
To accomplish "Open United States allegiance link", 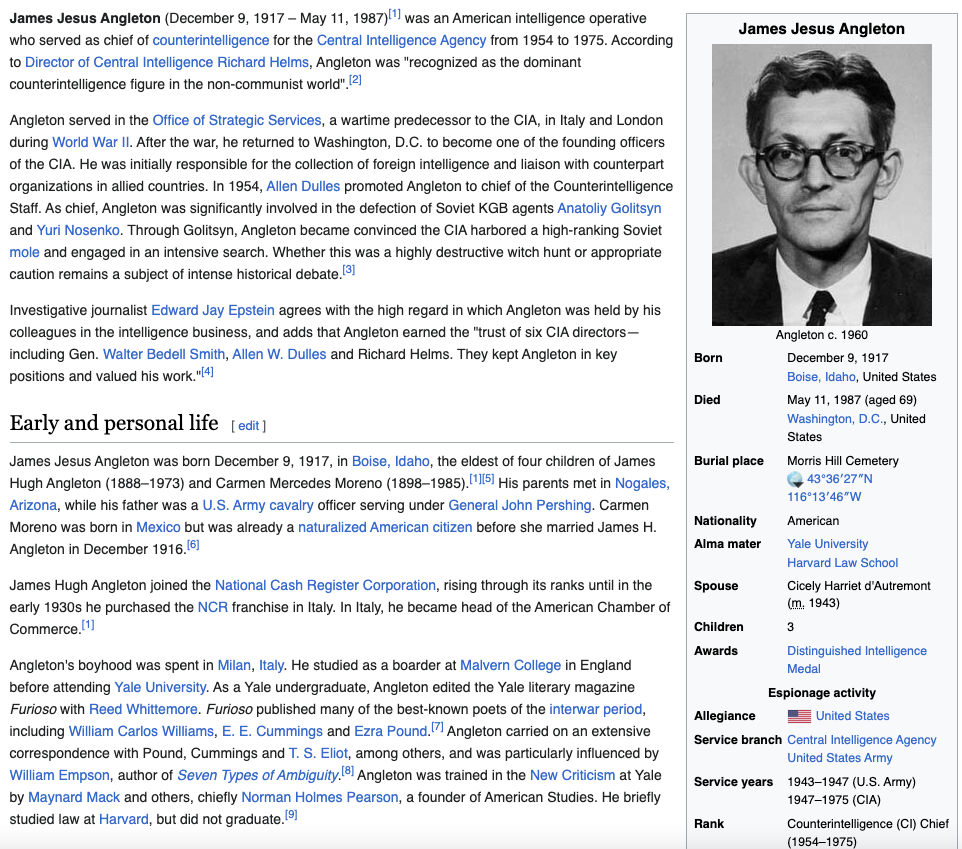I will click(852, 716).
